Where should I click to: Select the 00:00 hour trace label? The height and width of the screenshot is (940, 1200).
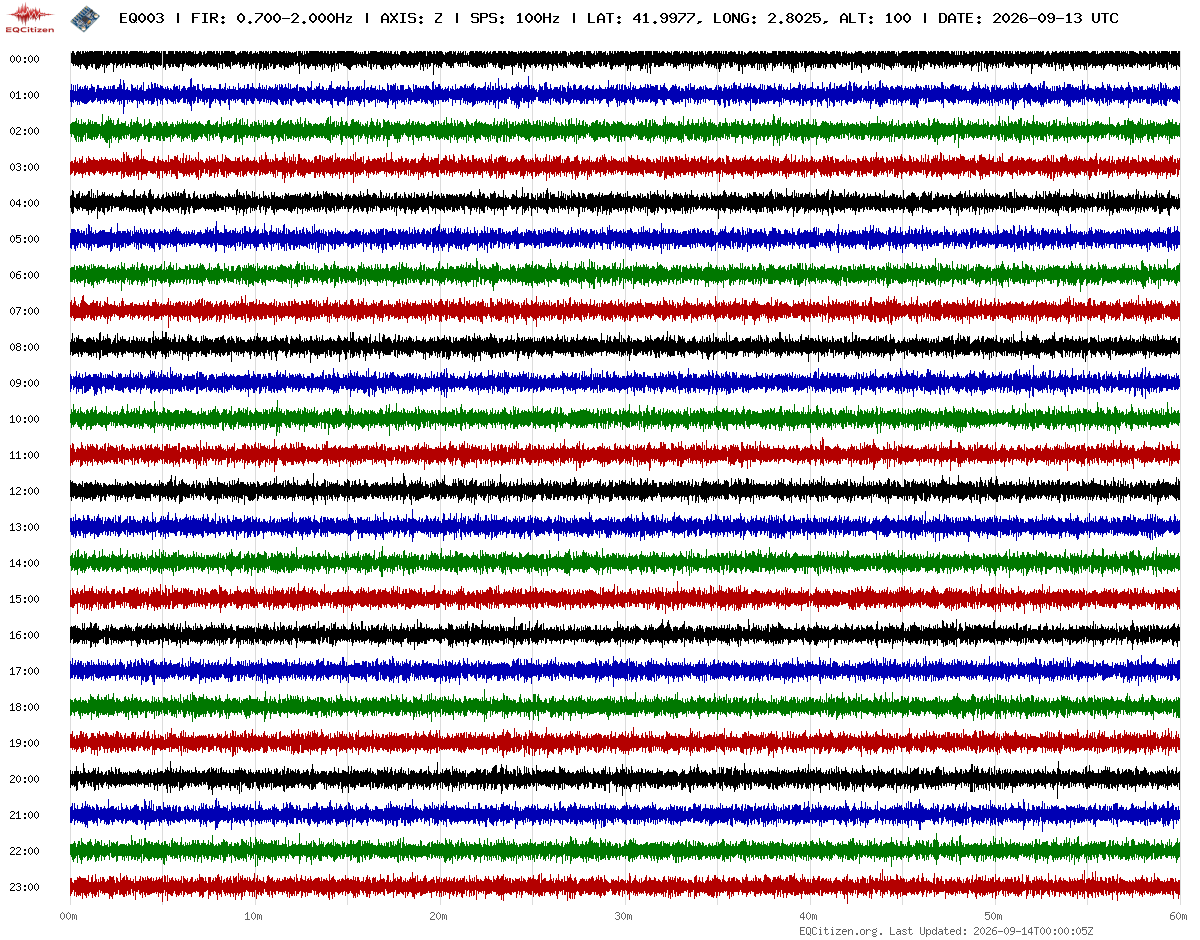pos(24,59)
